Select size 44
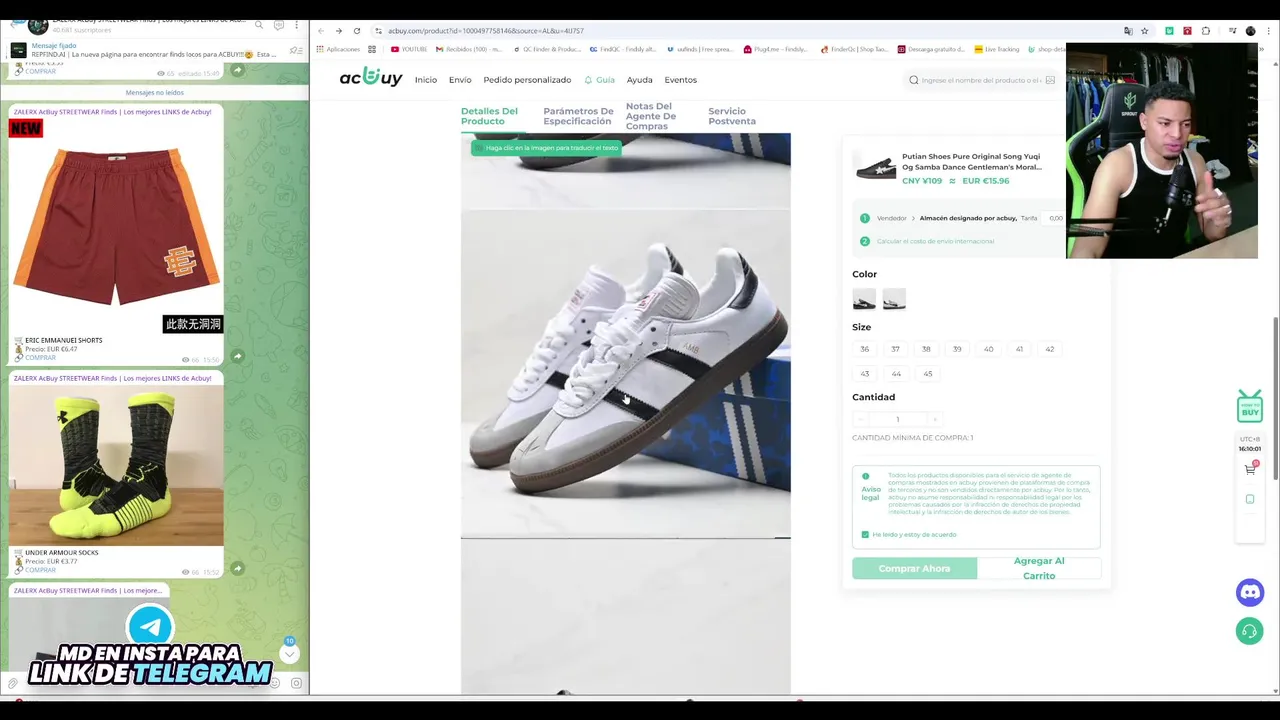The height and width of the screenshot is (720, 1280). pyautogui.click(x=896, y=374)
